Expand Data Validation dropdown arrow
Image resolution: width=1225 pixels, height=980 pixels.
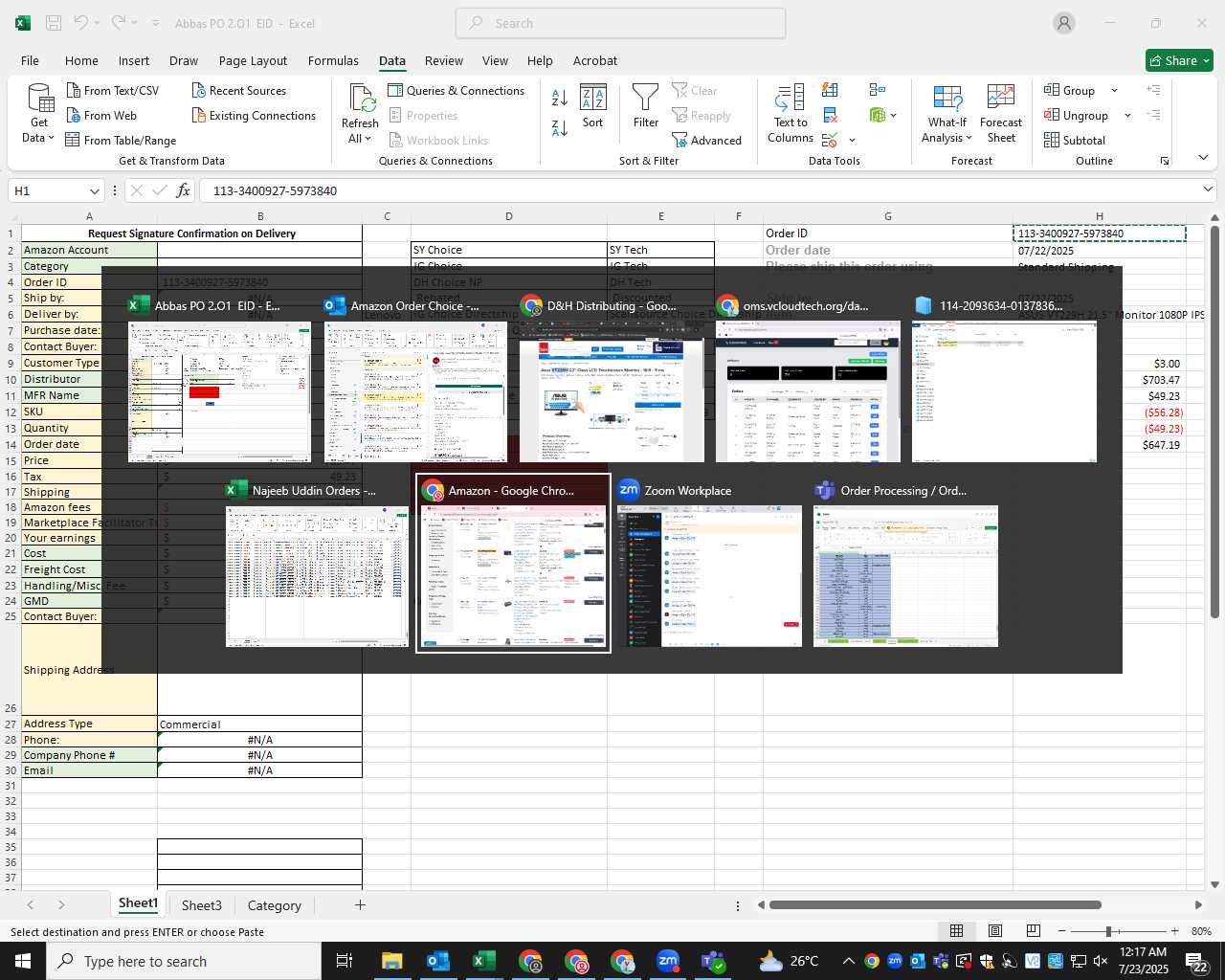click(x=852, y=141)
